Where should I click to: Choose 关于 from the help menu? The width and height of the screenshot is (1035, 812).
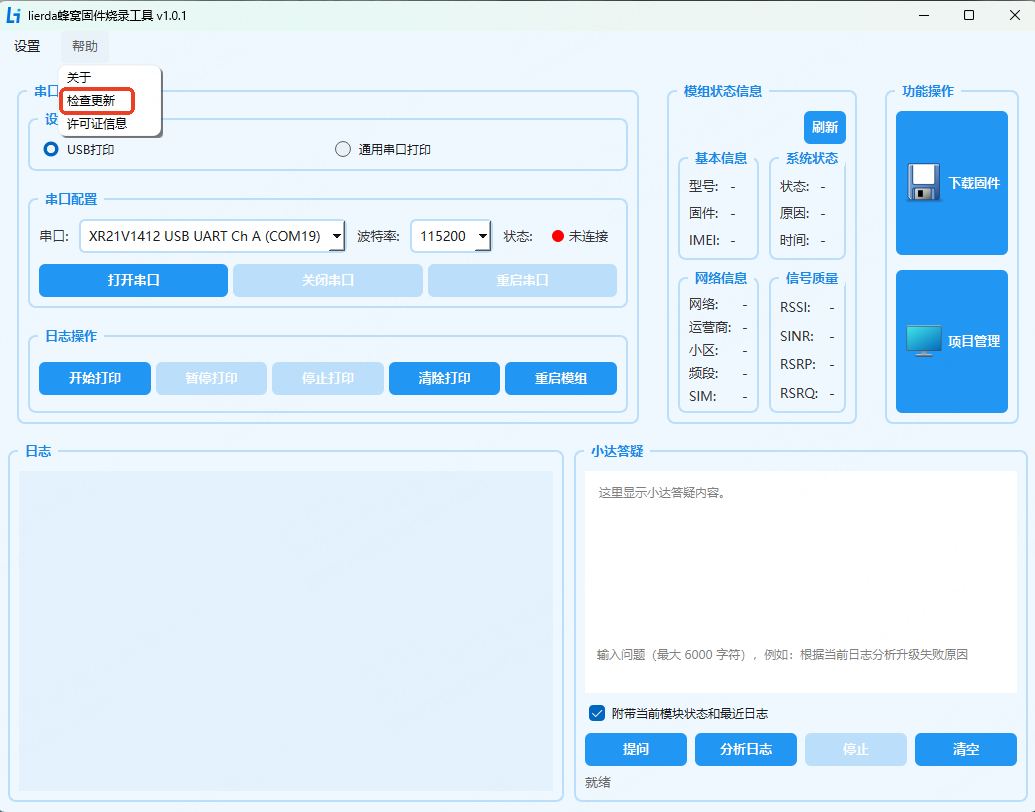click(x=79, y=77)
